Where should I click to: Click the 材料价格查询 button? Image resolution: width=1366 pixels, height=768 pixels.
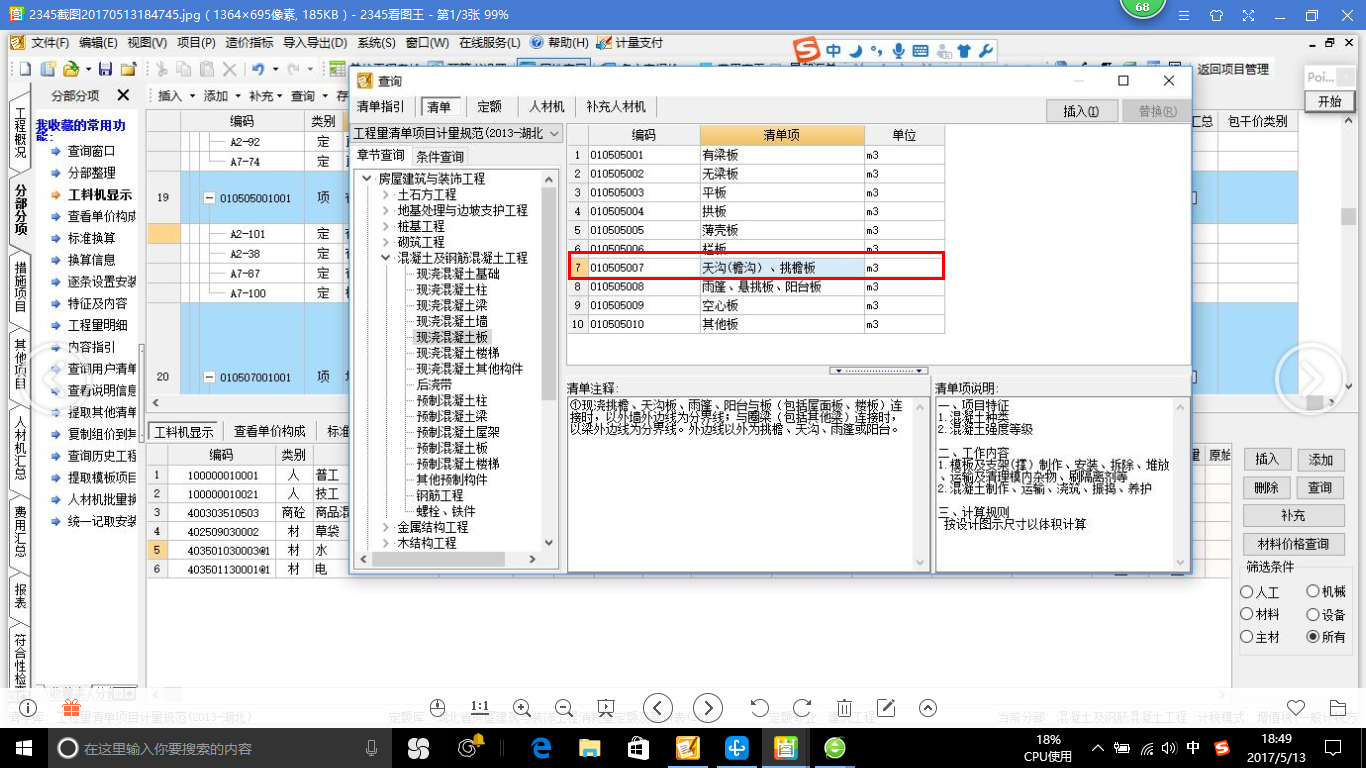1293,544
